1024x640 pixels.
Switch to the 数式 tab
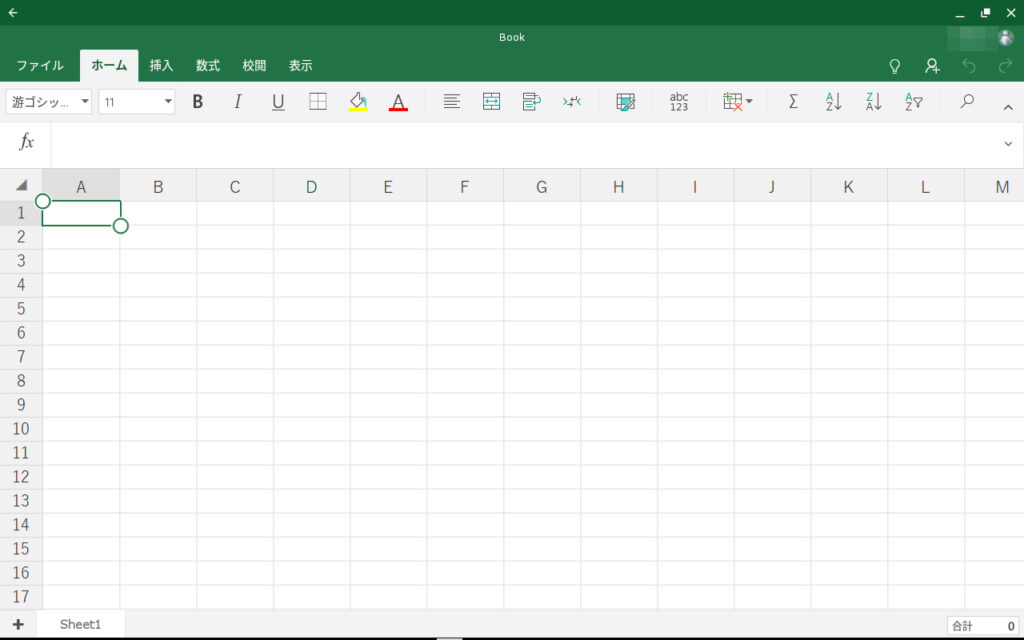pos(208,65)
